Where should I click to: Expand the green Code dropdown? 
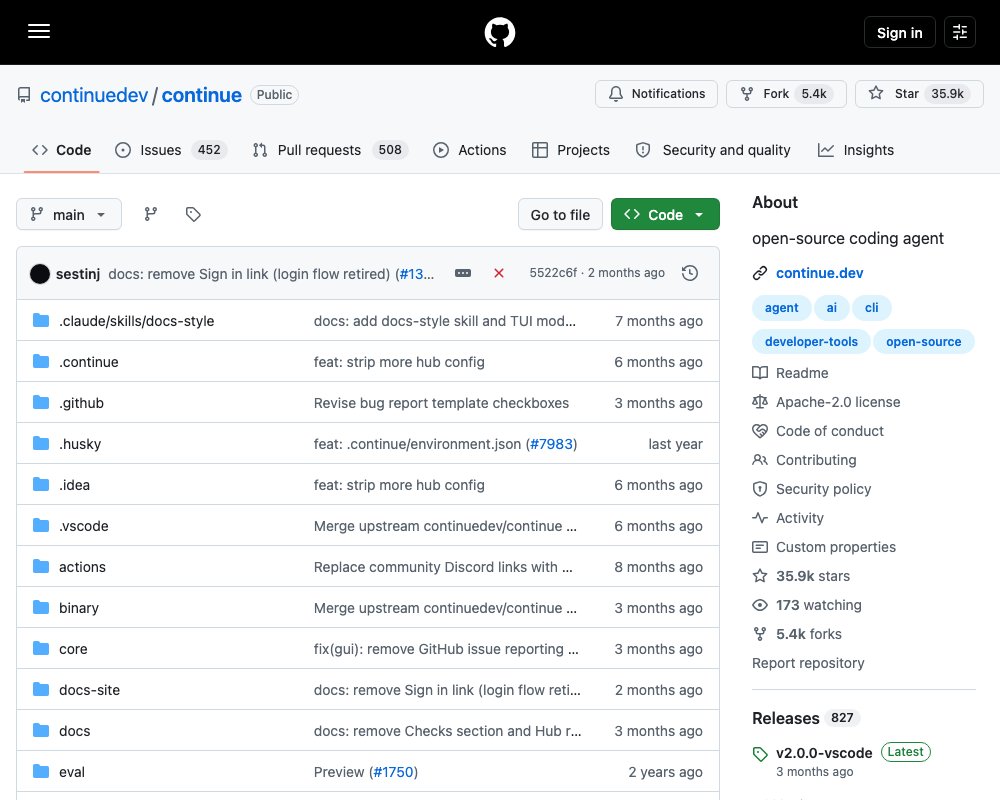(665, 214)
